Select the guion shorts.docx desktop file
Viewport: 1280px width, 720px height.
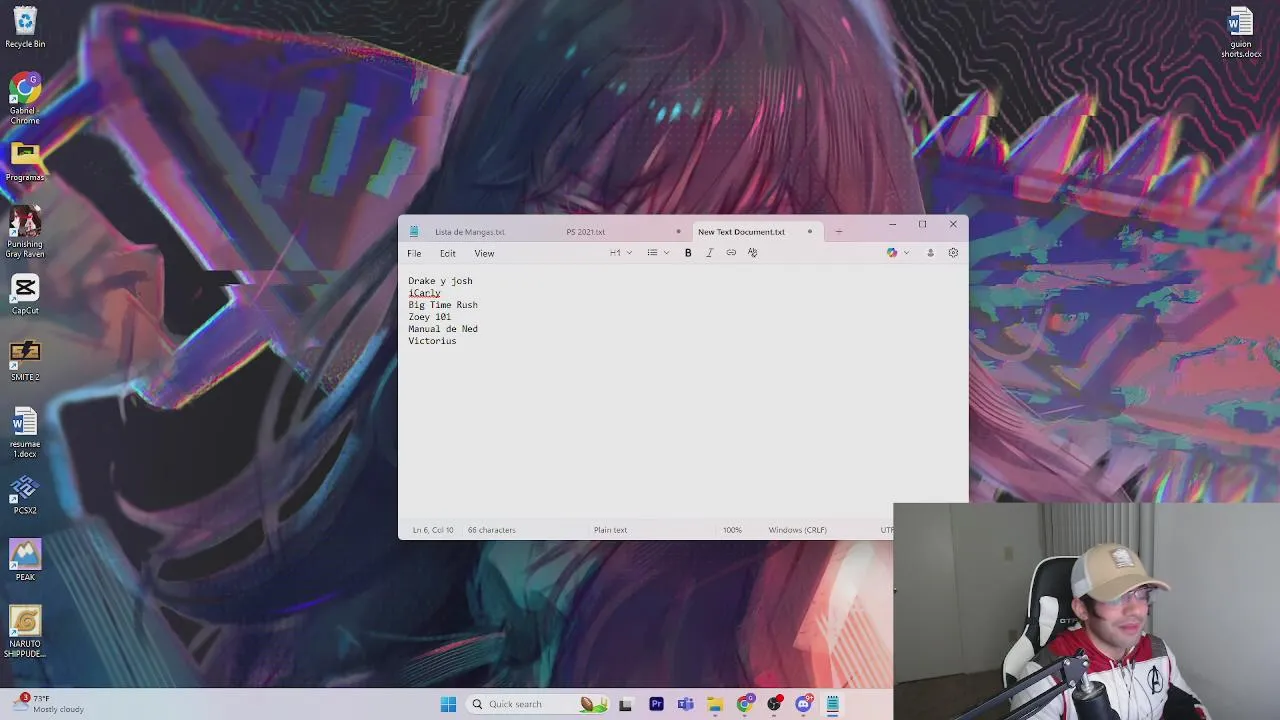click(x=1241, y=33)
